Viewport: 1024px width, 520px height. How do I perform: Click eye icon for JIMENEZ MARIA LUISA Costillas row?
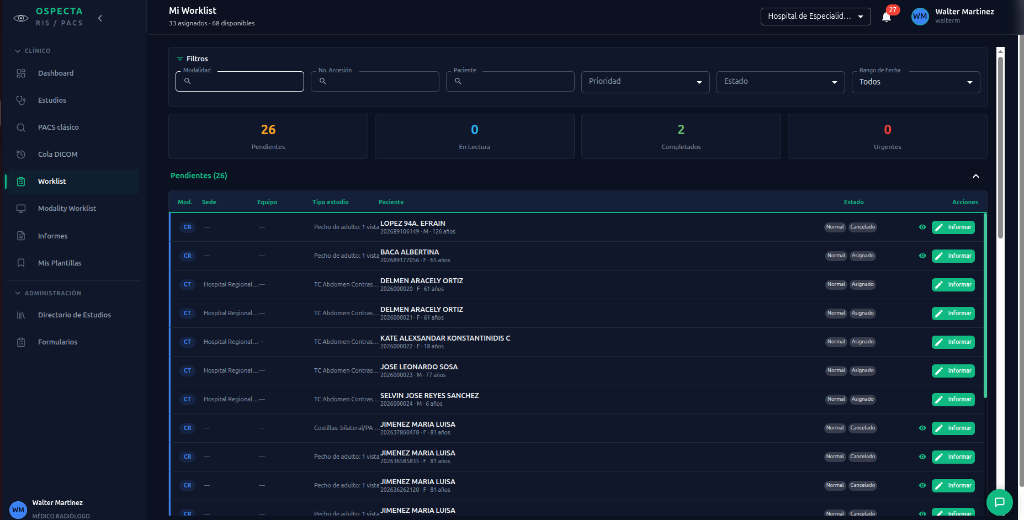[922, 429]
